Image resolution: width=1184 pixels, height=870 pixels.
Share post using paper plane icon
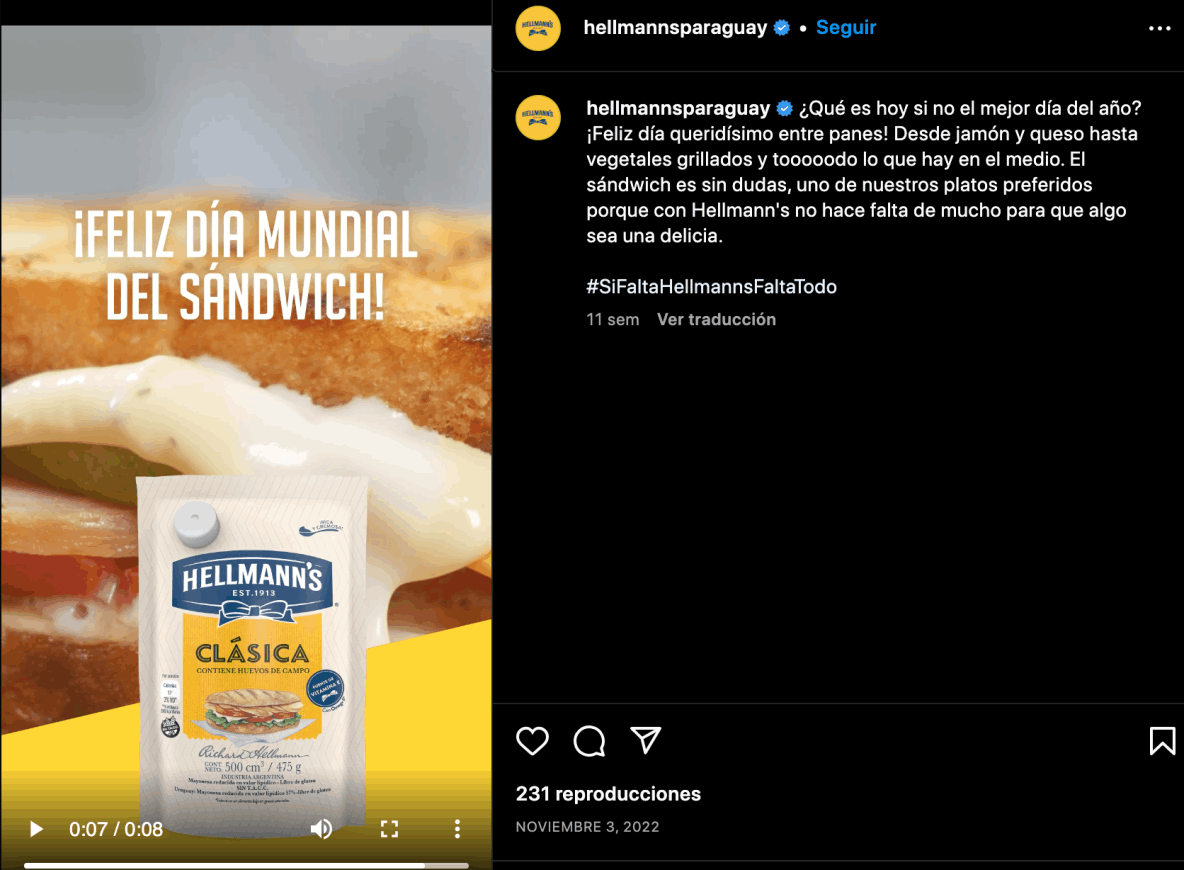pyautogui.click(x=646, y=740)
